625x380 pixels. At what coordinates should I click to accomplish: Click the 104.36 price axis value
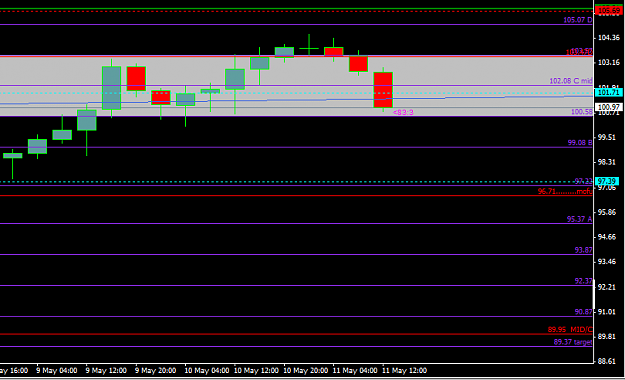609,38
